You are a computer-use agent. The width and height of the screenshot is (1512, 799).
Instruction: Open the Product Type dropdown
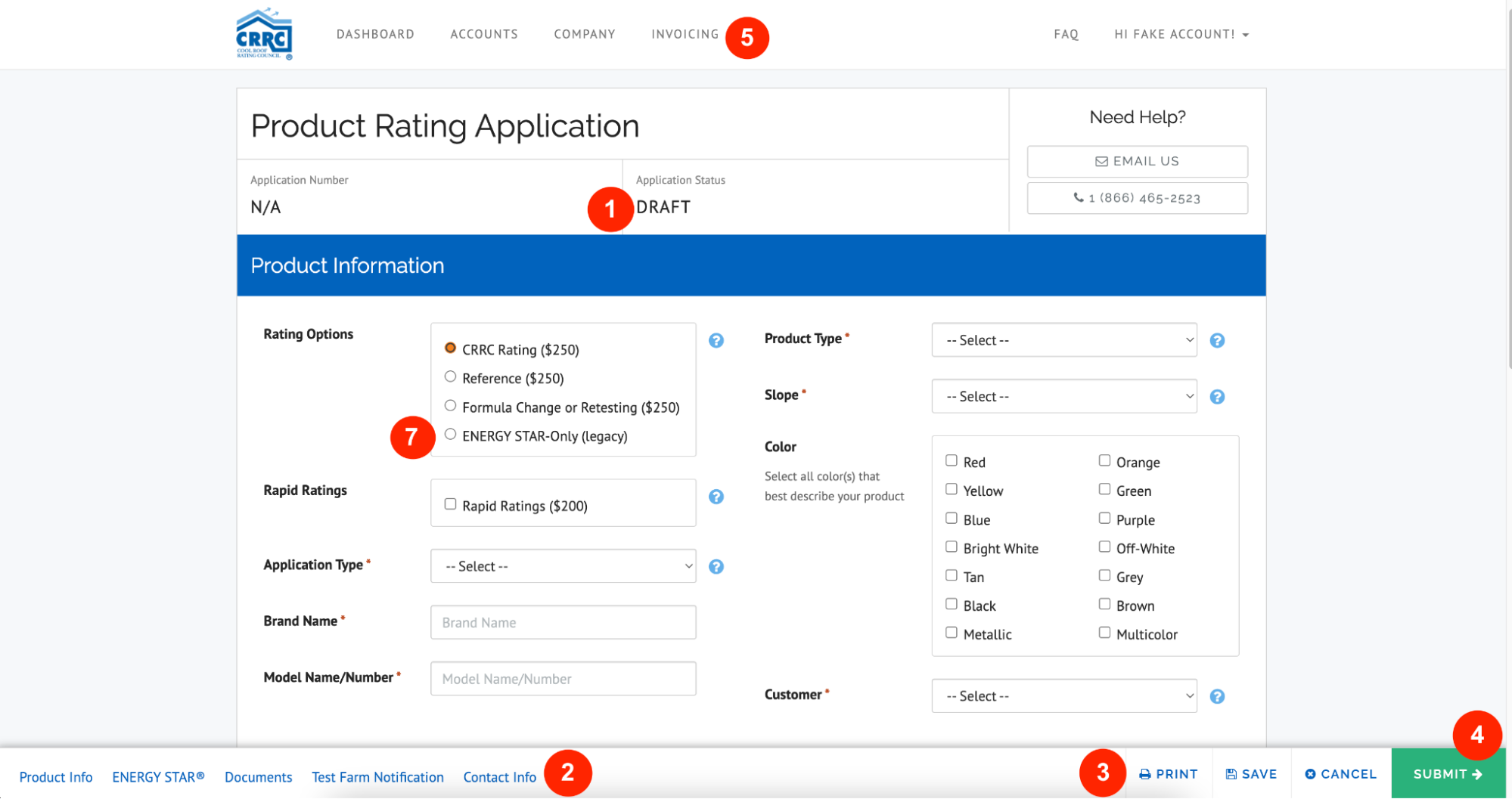click(x=1063, y=340)
